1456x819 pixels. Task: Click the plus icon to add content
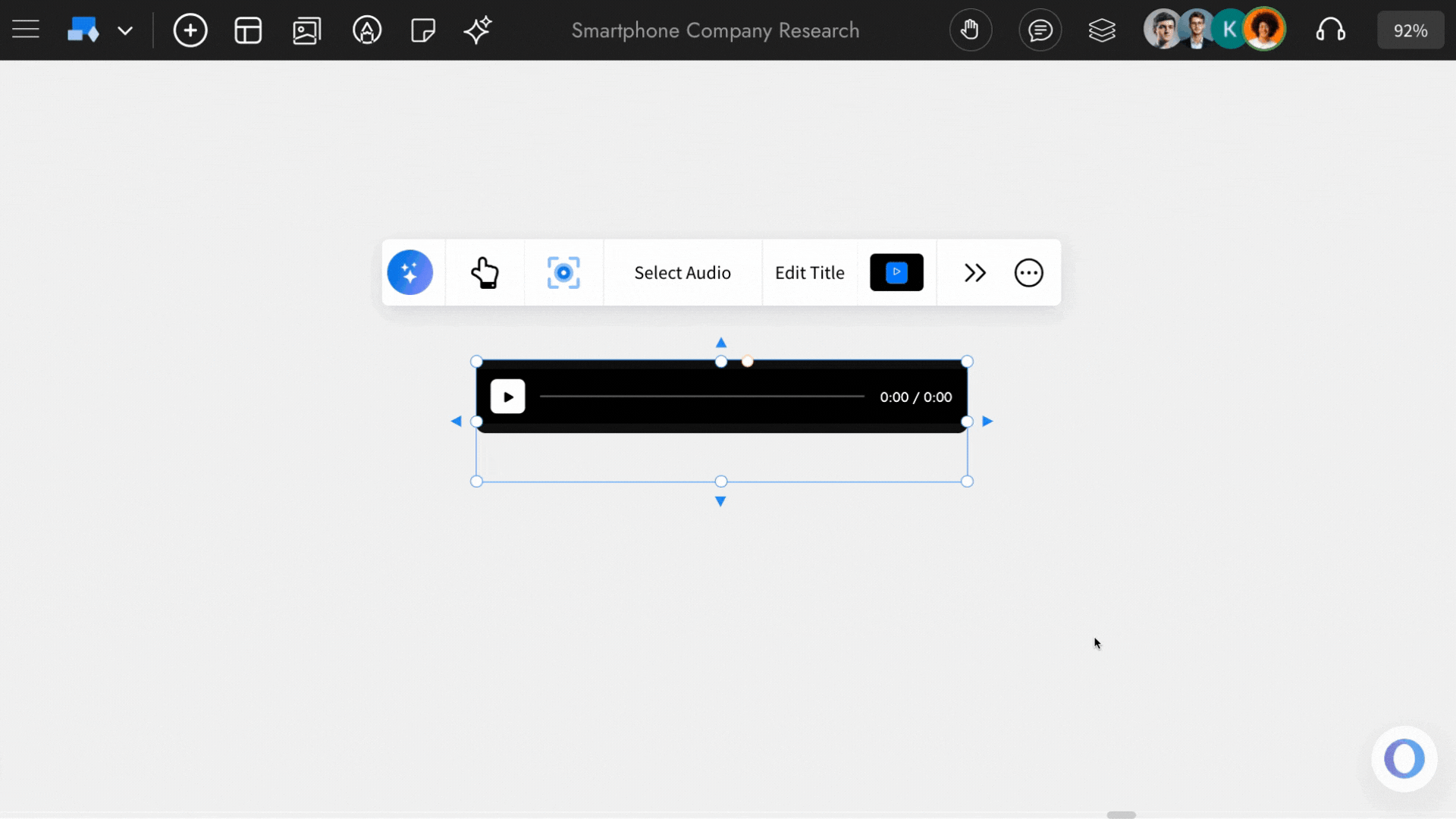pyautogui.click(x=190, y=30)
